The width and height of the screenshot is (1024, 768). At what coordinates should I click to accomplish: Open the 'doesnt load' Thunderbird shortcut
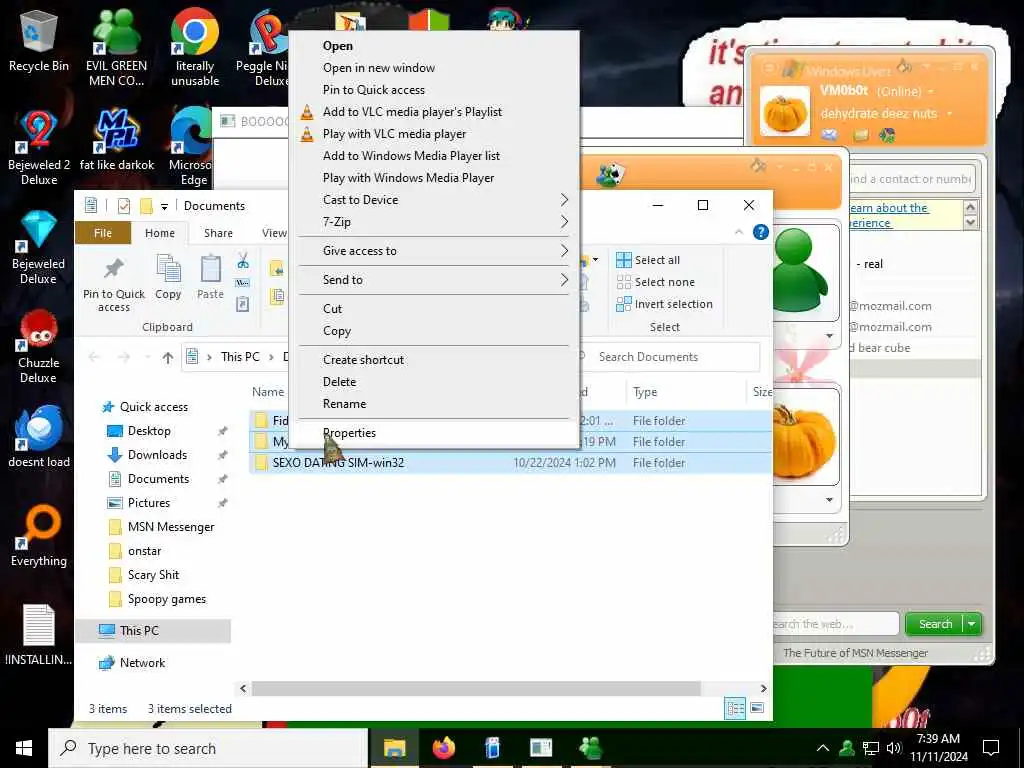pyautogui.click(x=39, y=436)
